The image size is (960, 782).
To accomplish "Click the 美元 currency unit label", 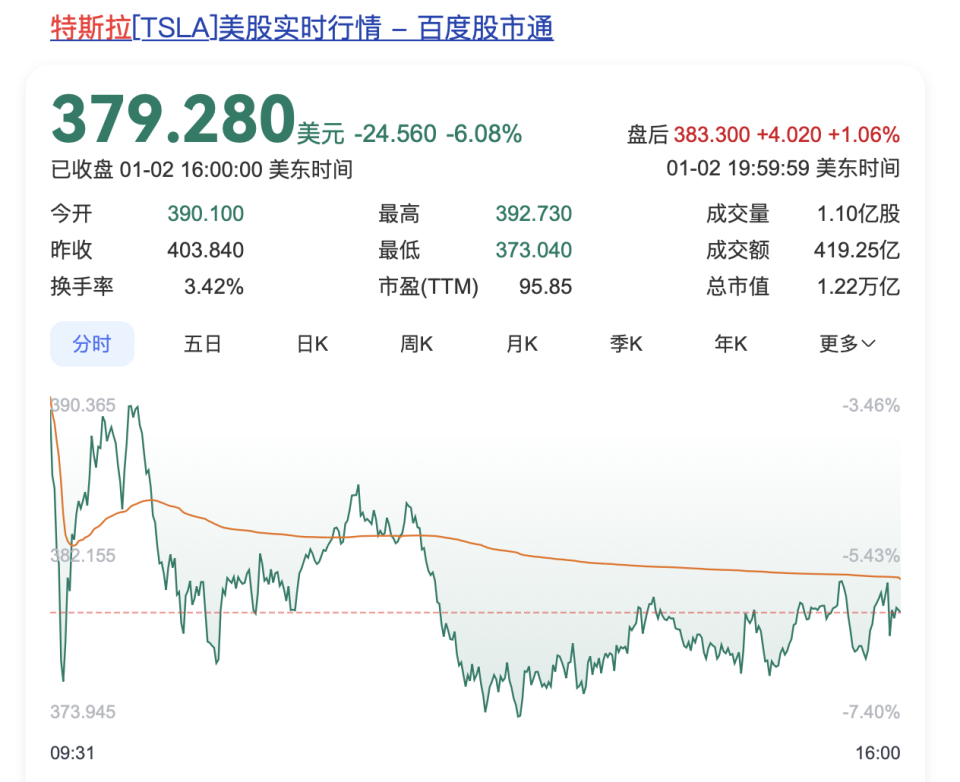I will pyautogui.click(x=321, y=134).
